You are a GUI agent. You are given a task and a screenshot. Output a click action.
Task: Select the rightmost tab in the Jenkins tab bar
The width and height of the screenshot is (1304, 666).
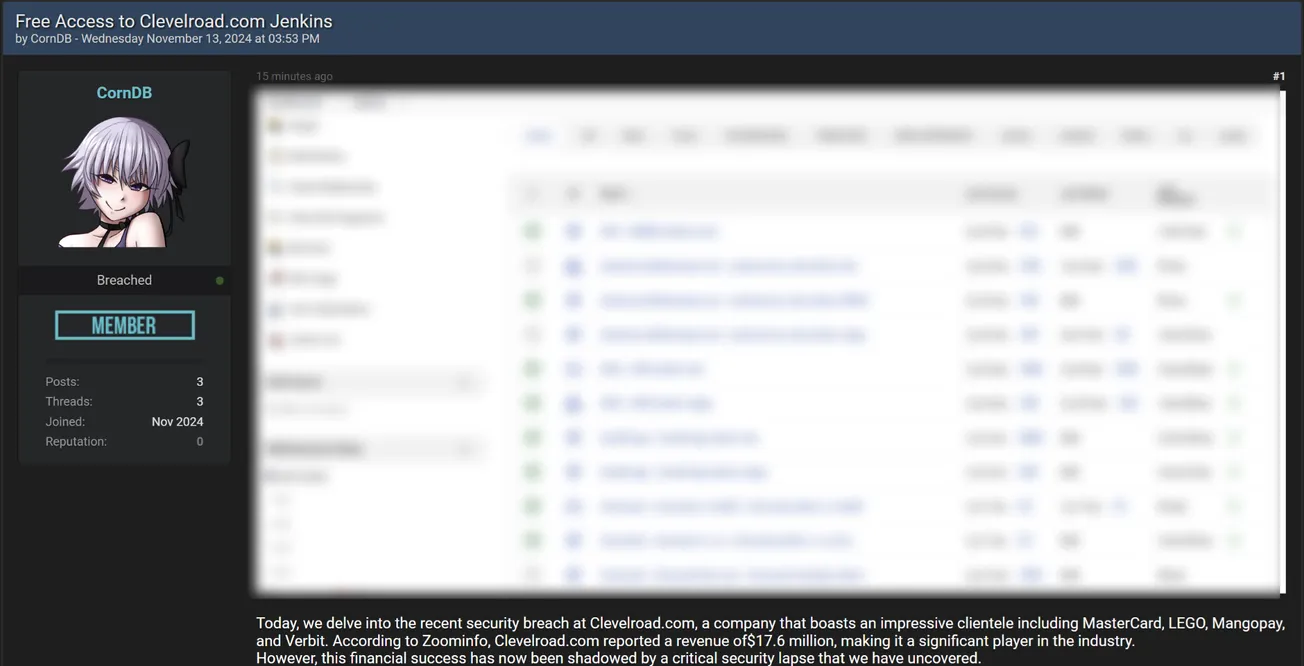coord(1232,135)
